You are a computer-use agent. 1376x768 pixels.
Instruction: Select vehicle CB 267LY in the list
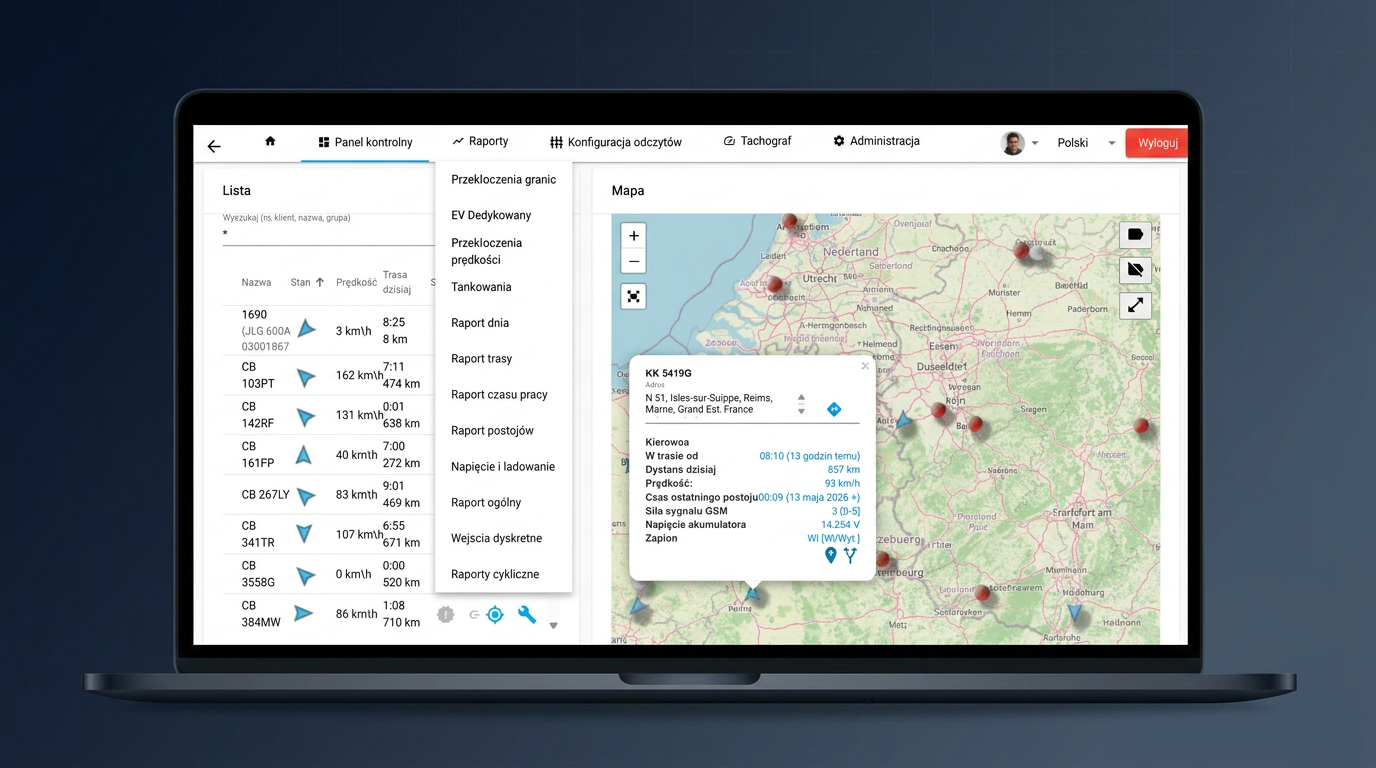pos(265,495)
